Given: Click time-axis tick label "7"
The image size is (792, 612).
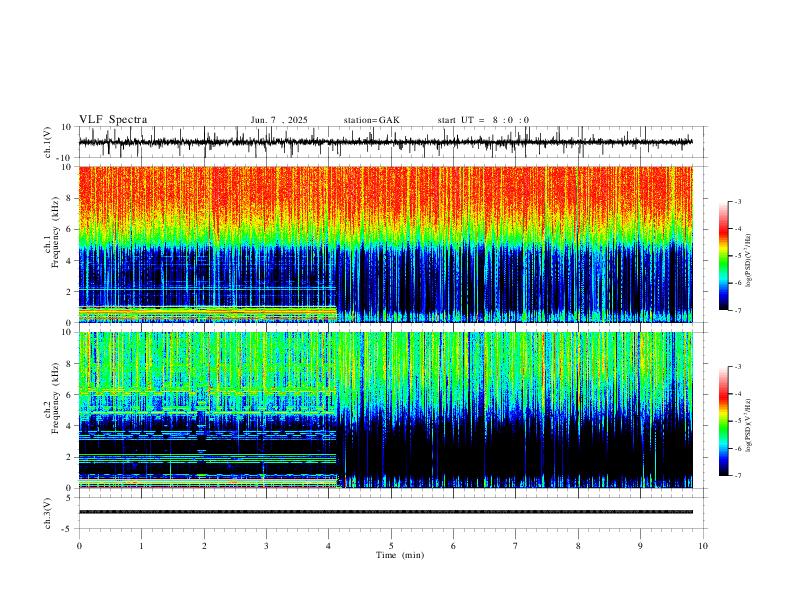Looking at the screenshot, I should tap(516, 546).
